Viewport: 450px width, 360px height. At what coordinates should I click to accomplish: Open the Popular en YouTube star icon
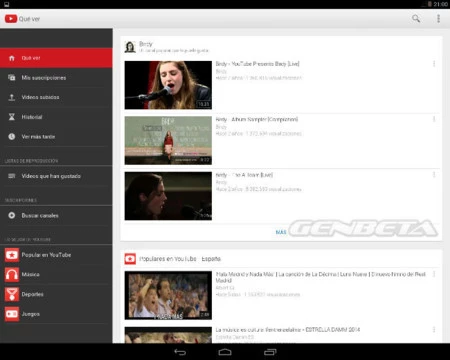tap(12, 255)
